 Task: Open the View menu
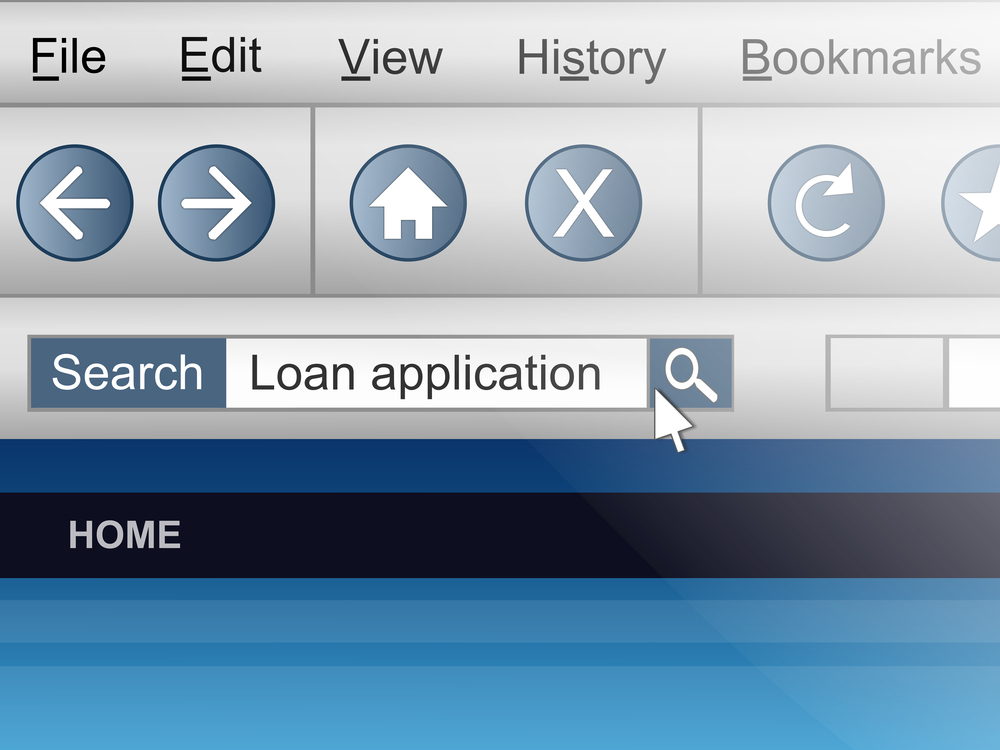pos(390,57)
